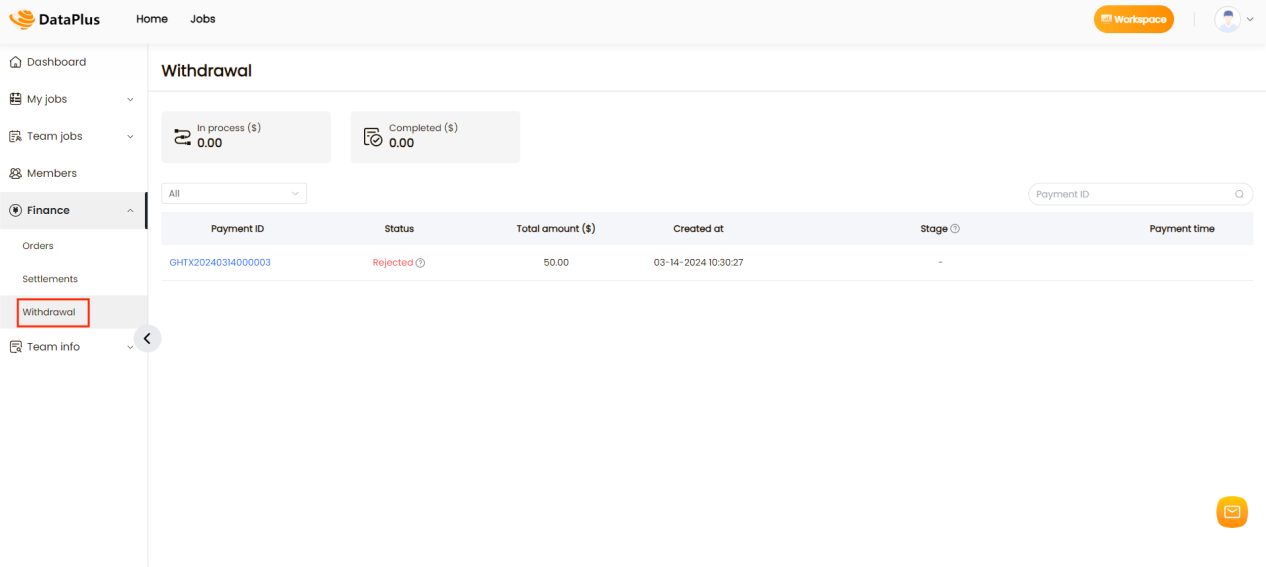Collapse the sidebar with the arrow button
Image resolution: width=1266 pixels, height=567 pixels.
pos(147,339)
